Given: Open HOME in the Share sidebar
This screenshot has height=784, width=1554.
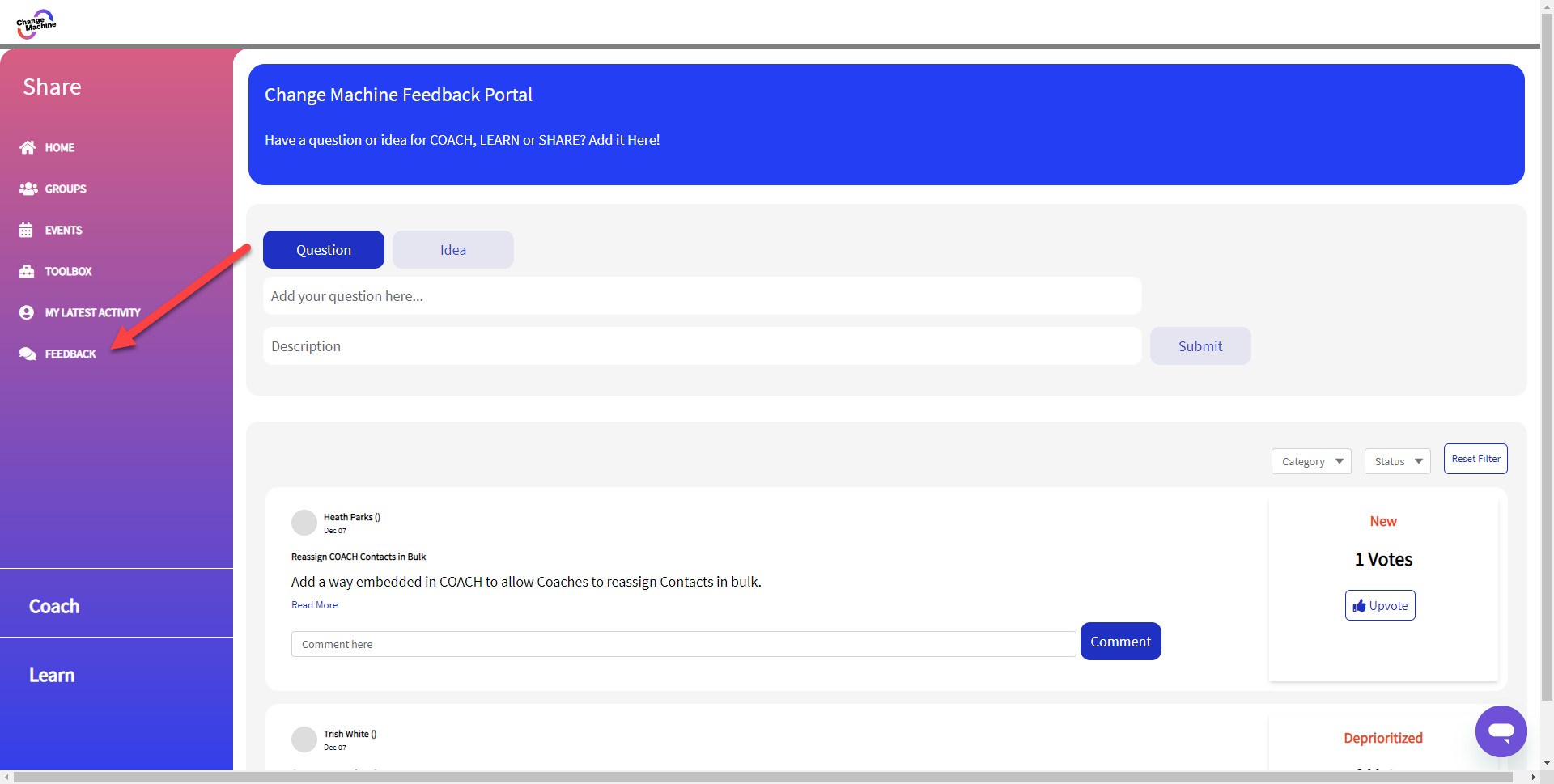Looking at the screenshot, I should point(59,147).
